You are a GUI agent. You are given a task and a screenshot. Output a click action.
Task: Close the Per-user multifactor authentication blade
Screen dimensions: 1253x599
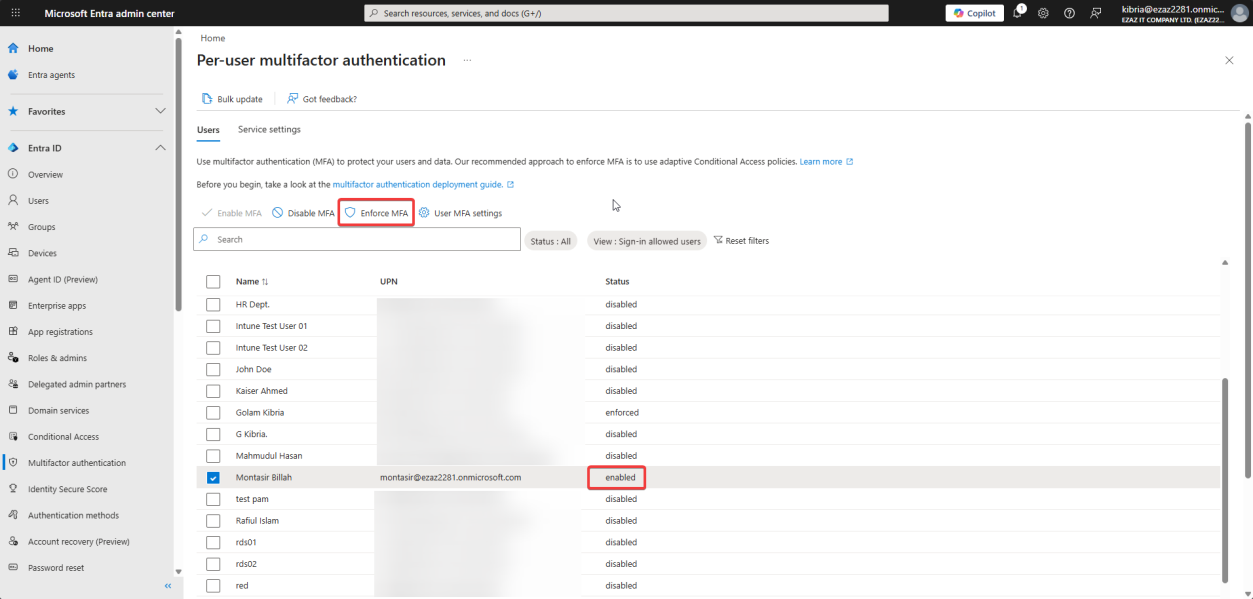tap(1229, 61)
